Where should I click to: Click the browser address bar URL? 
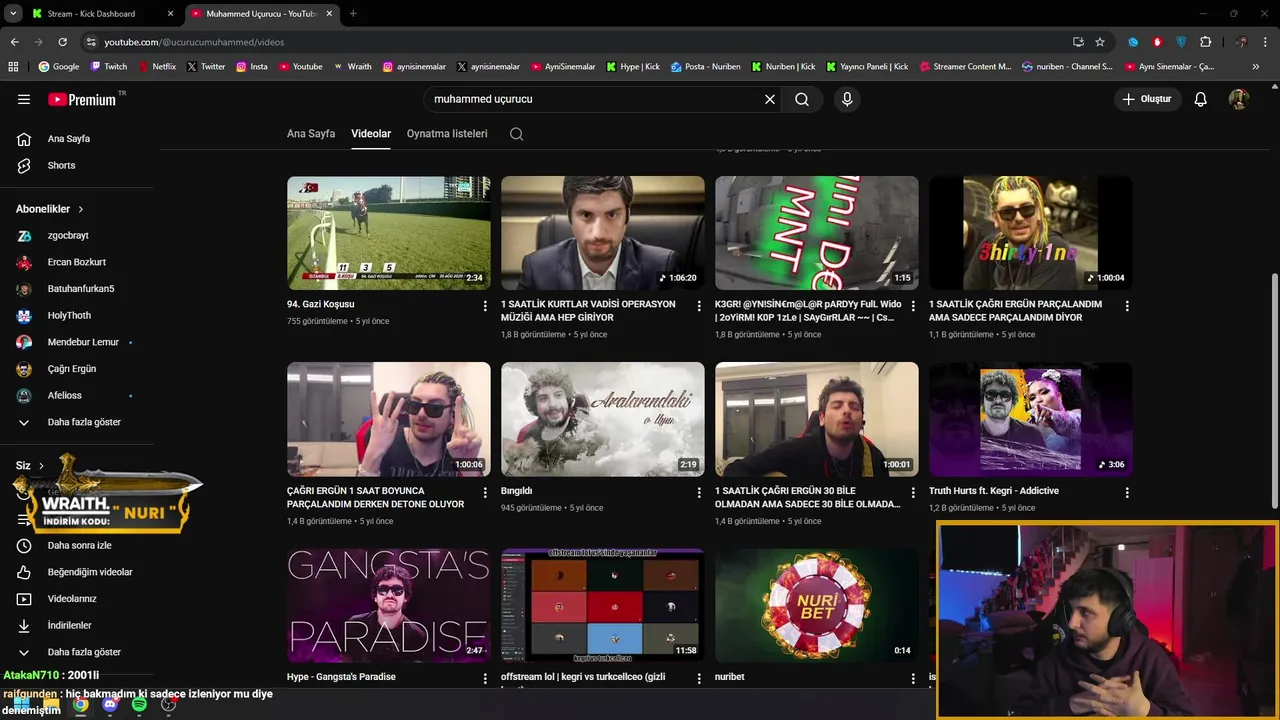tap(194, 42)
